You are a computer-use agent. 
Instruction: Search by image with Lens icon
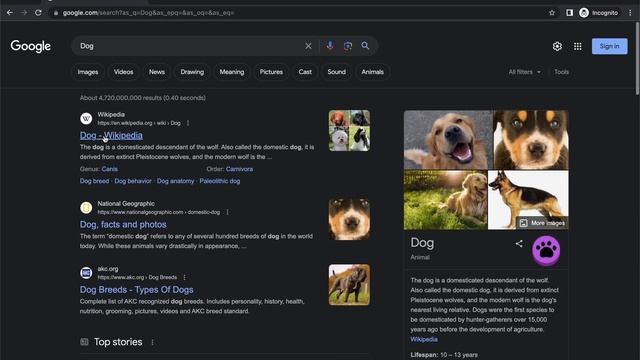click(348, 46)
